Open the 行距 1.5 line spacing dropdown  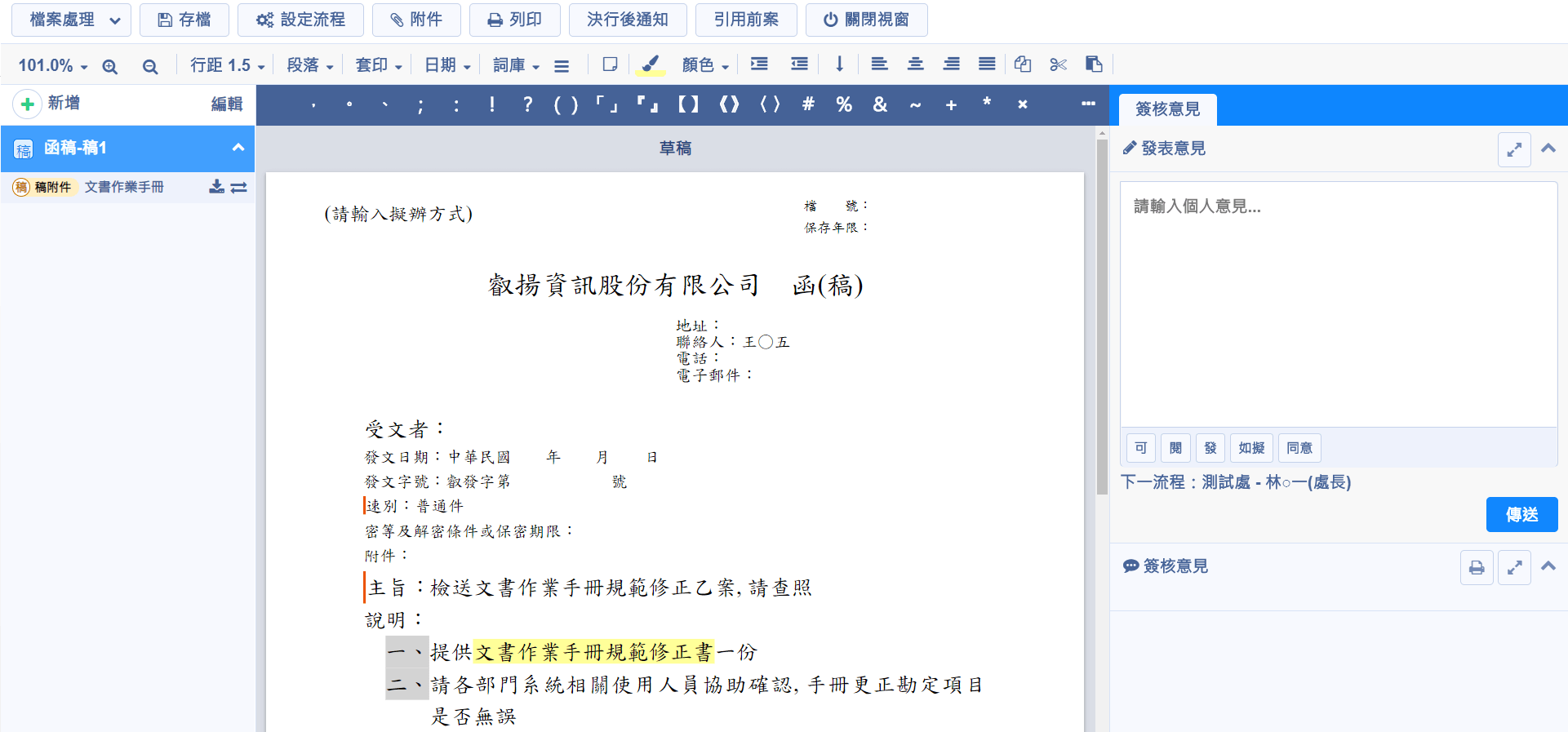click(x=227, y=65)
